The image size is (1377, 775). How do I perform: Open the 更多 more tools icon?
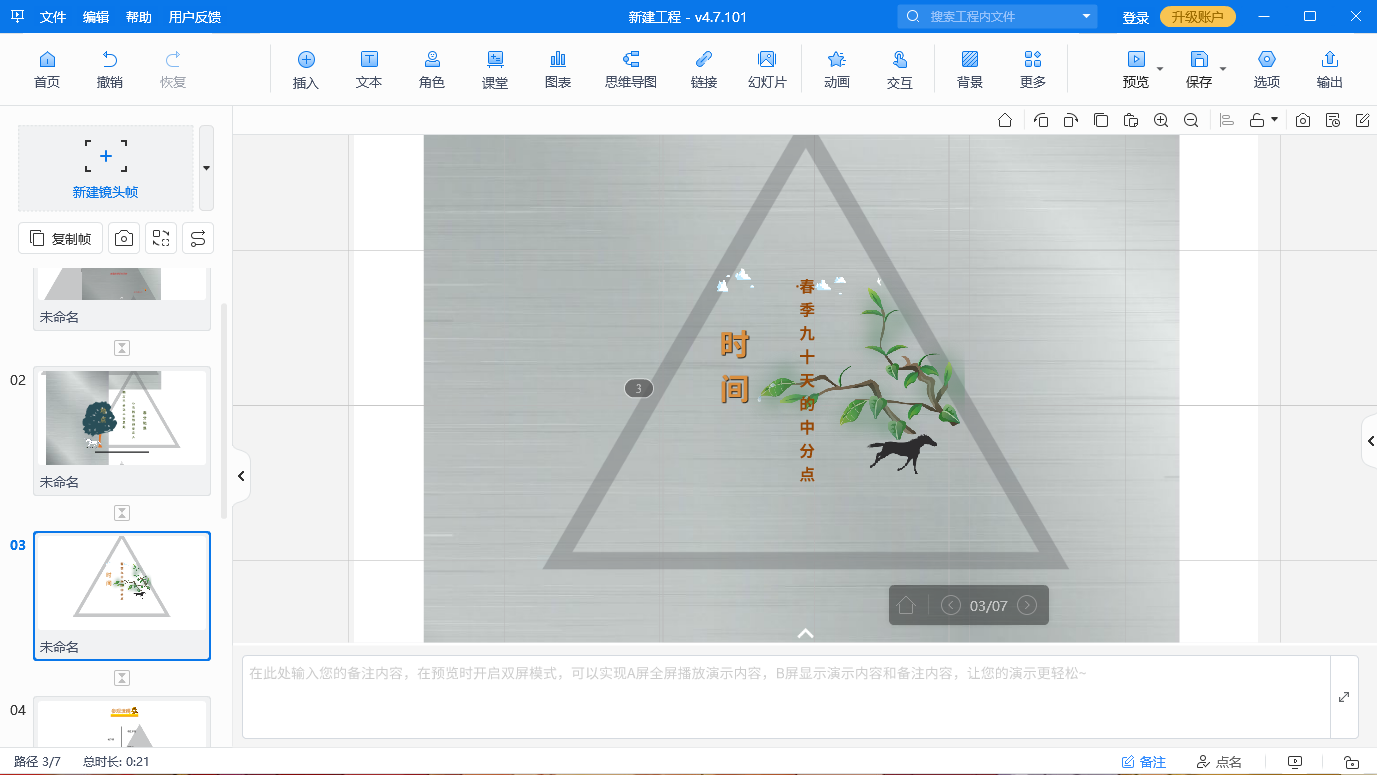[1033, 69]
